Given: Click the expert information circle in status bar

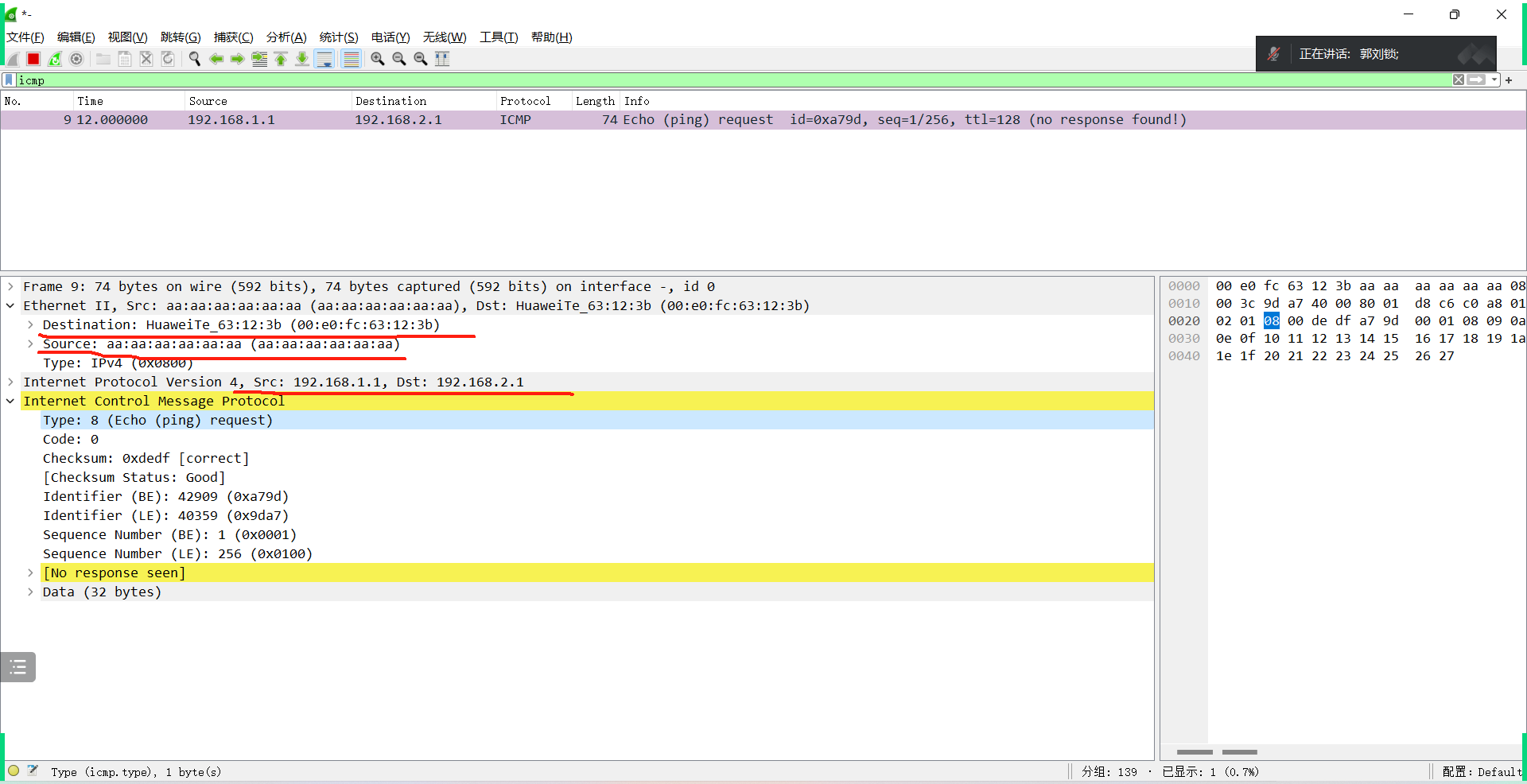Looking at the screenshot, I should click(14, 770).
